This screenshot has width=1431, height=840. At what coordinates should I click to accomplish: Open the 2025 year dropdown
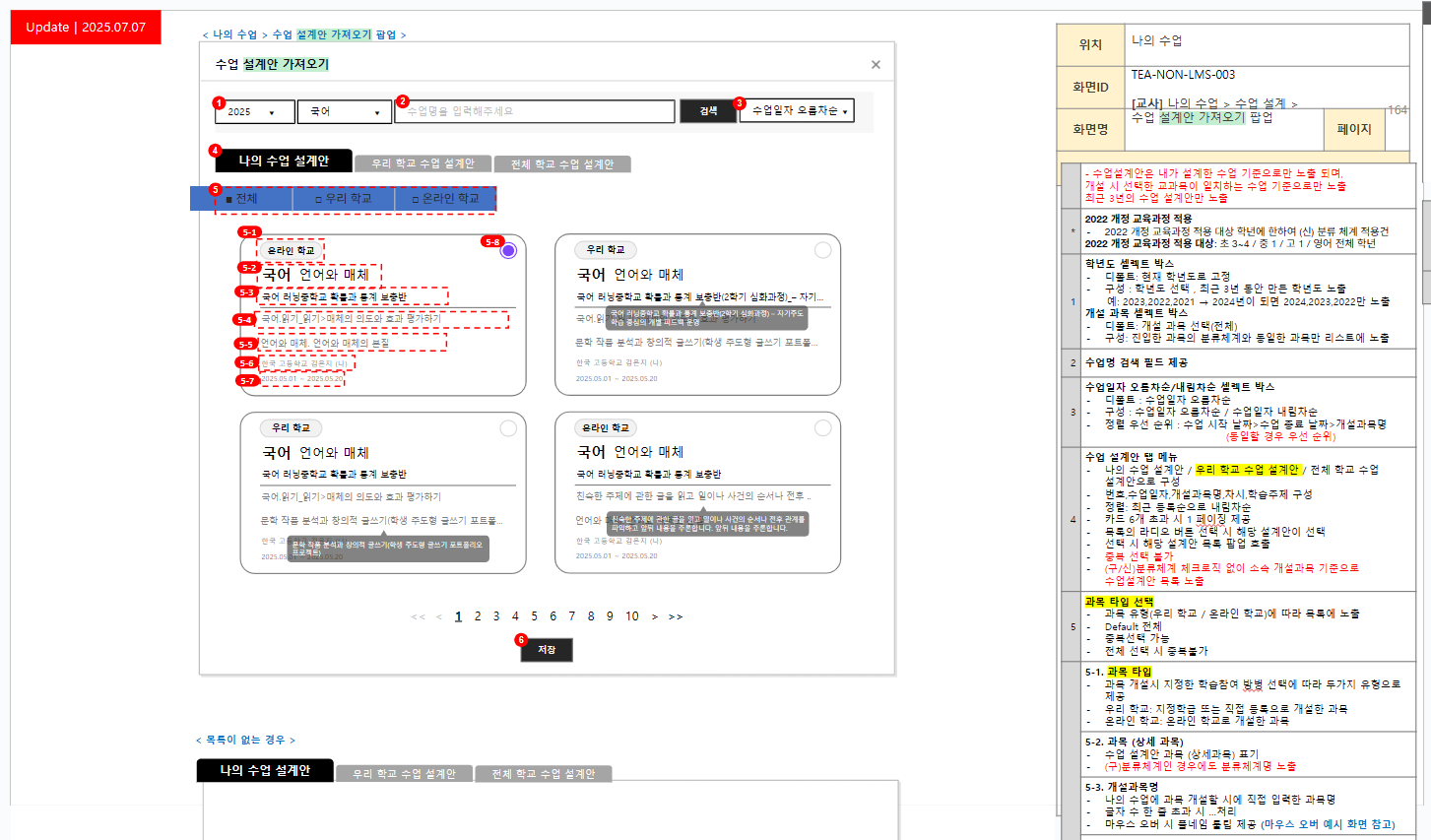click(x=254, y=112)
